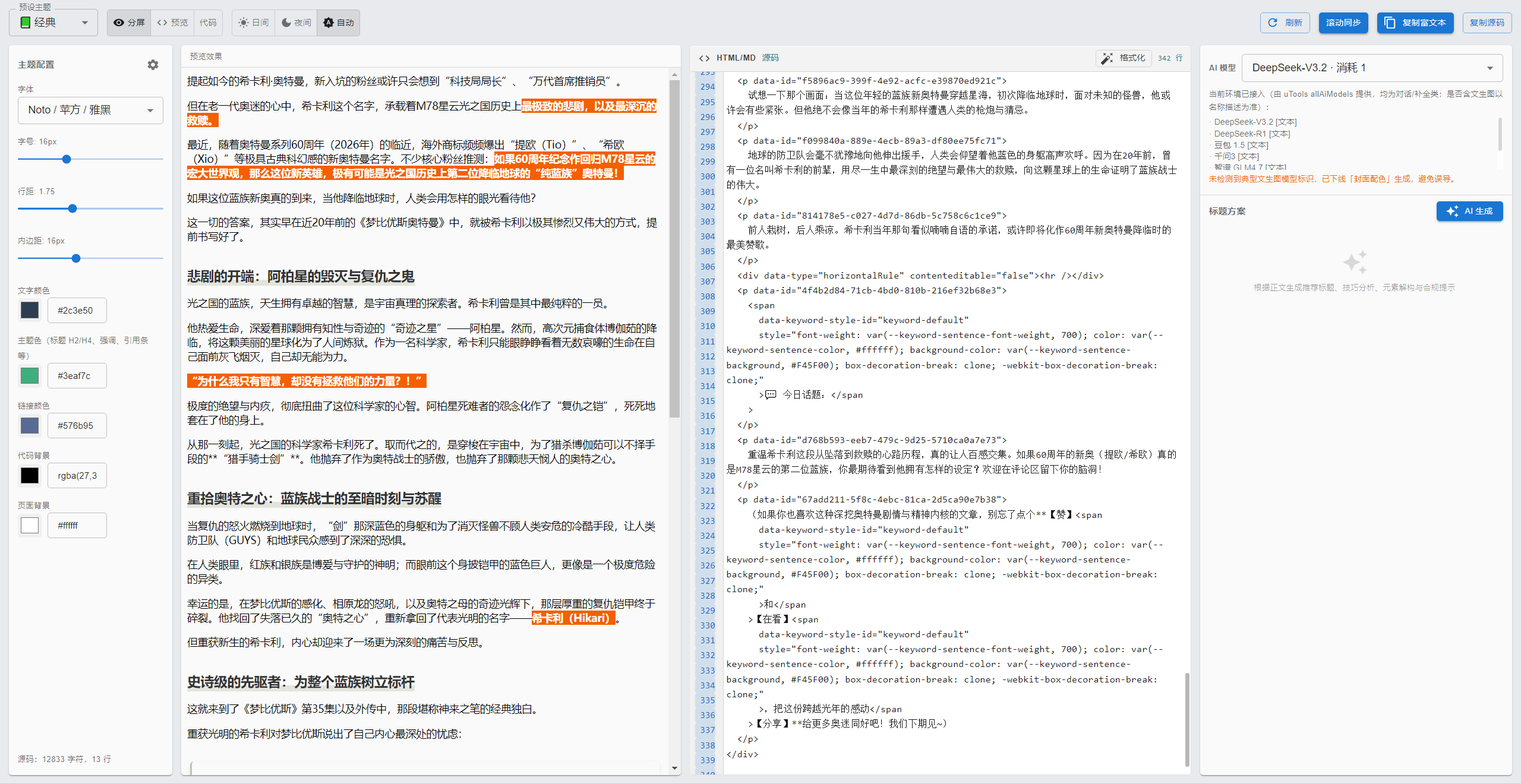Open the font family dropdown
1521x784 pixels.
point(90,110)
